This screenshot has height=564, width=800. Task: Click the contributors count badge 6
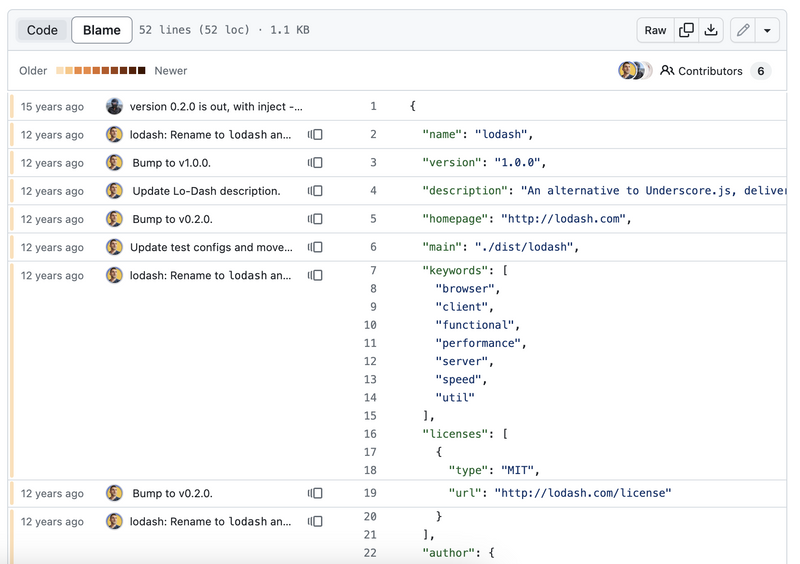point(761,71)
